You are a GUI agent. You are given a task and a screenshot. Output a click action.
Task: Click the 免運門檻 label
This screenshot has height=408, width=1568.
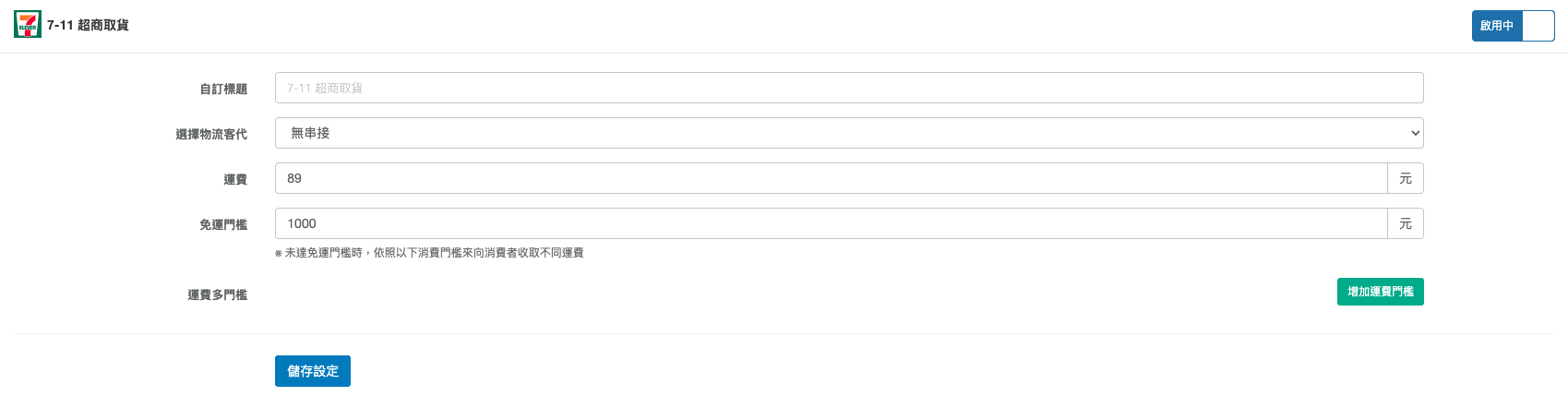point(223,224)
